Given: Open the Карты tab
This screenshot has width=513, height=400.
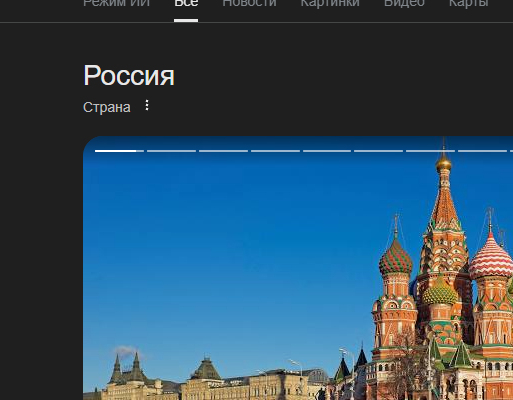Looking at the screenshot, I should [x=468, y=3].
